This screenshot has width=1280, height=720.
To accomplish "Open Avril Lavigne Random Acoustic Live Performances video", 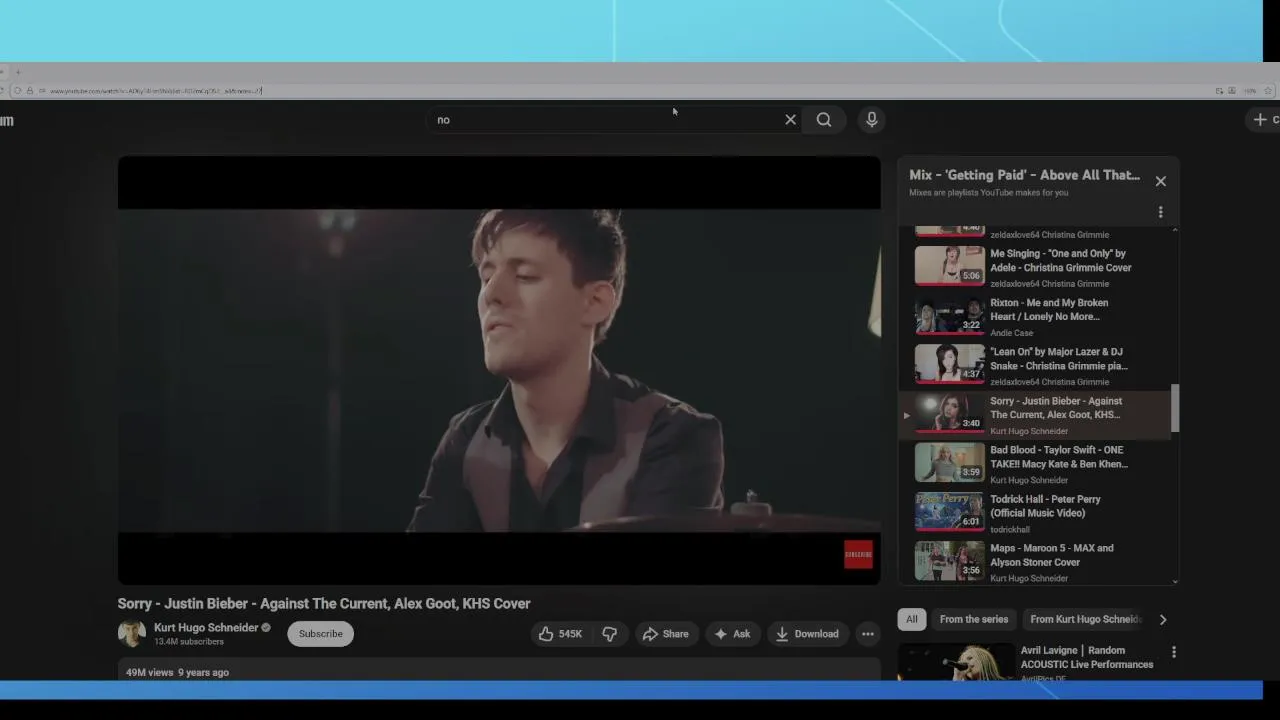I will [x=1087, y=657].
